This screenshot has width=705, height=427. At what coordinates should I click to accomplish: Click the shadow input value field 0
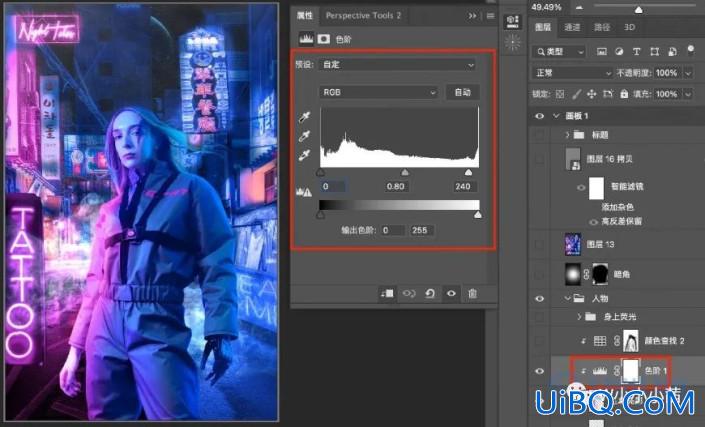[x=333, y=187]
